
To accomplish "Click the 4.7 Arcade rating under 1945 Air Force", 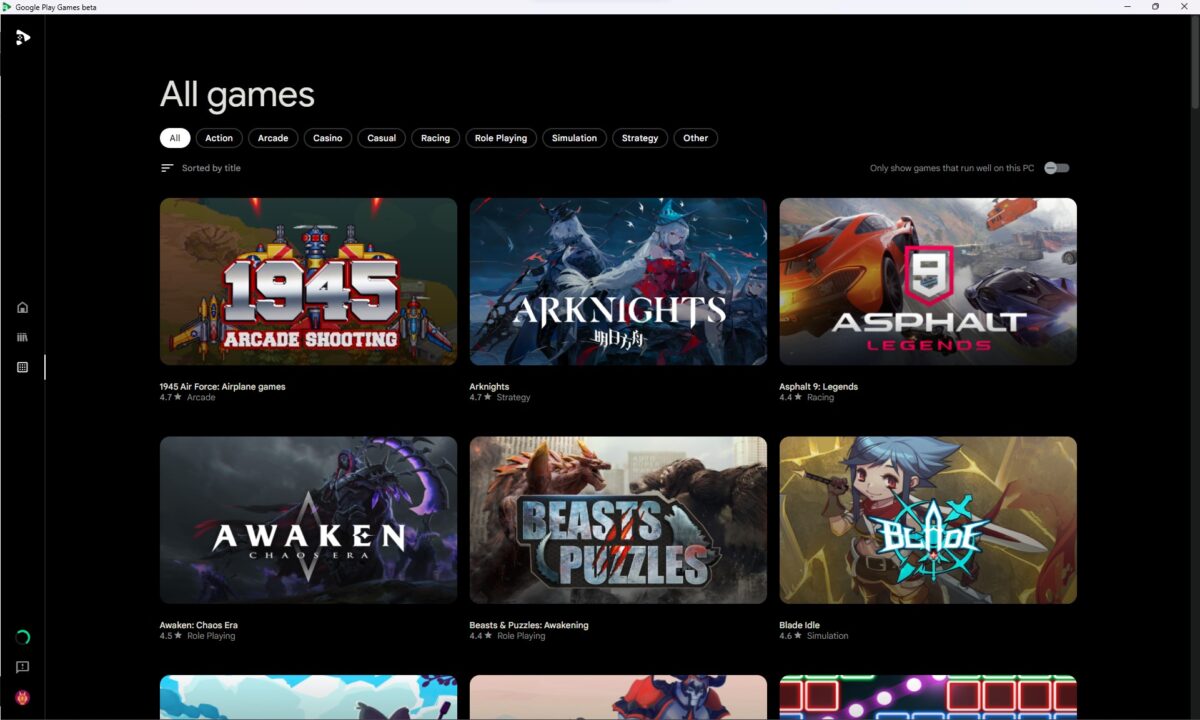I will click(x=187, y=397).
